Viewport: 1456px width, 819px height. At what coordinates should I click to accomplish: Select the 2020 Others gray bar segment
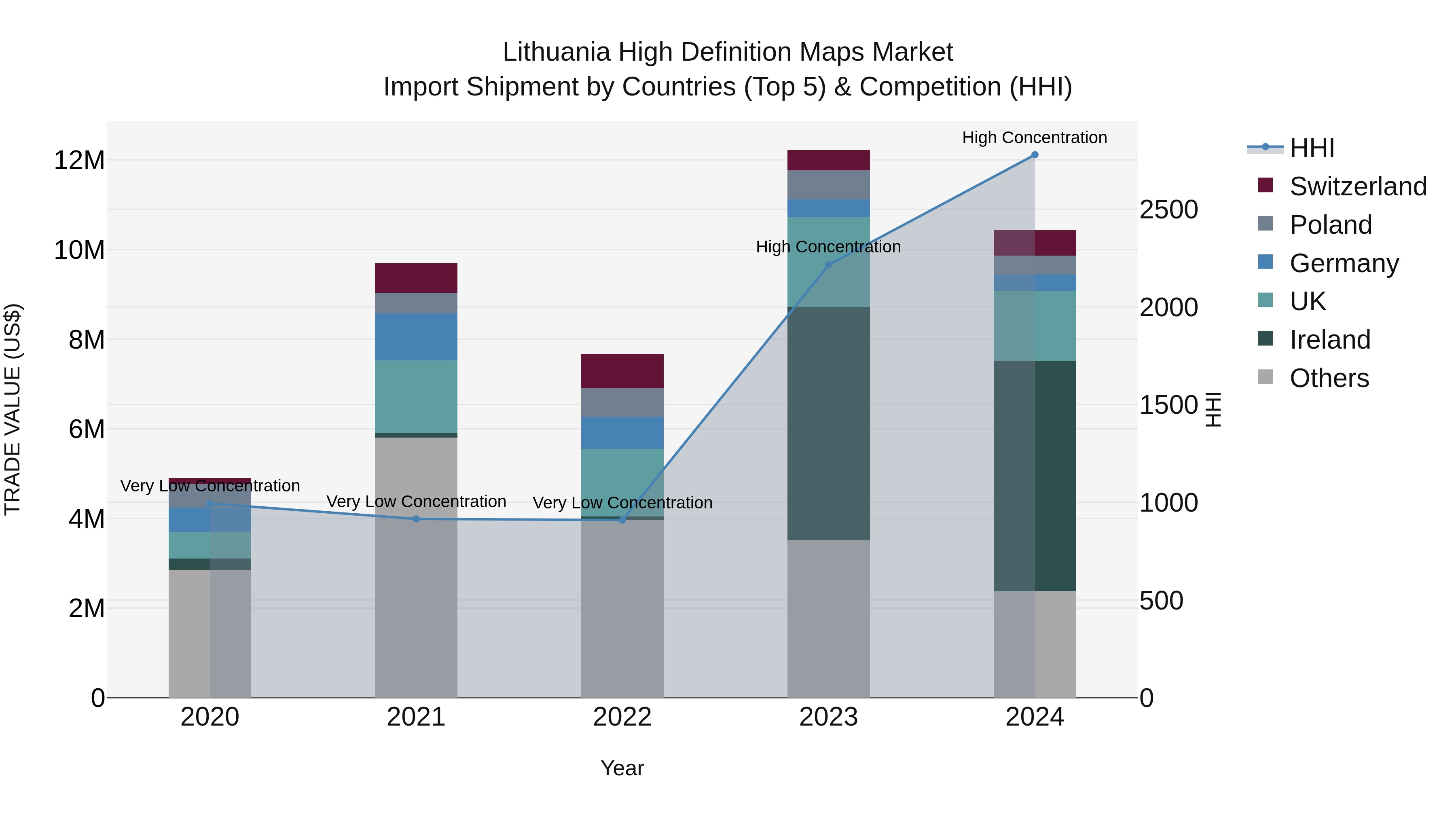[x=210, y=634]
